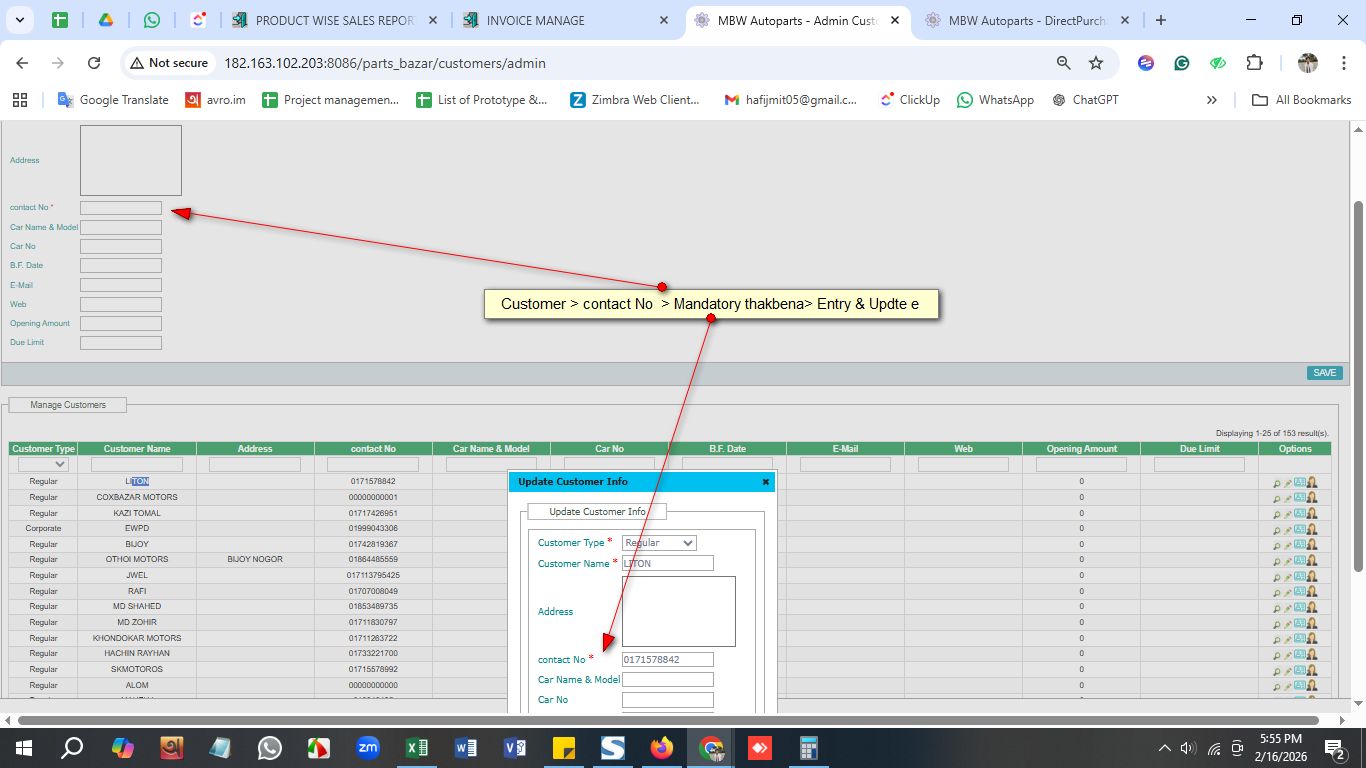Click the card icon in SKMOTOROS row
The image size is (1366, 768).
1299,670
